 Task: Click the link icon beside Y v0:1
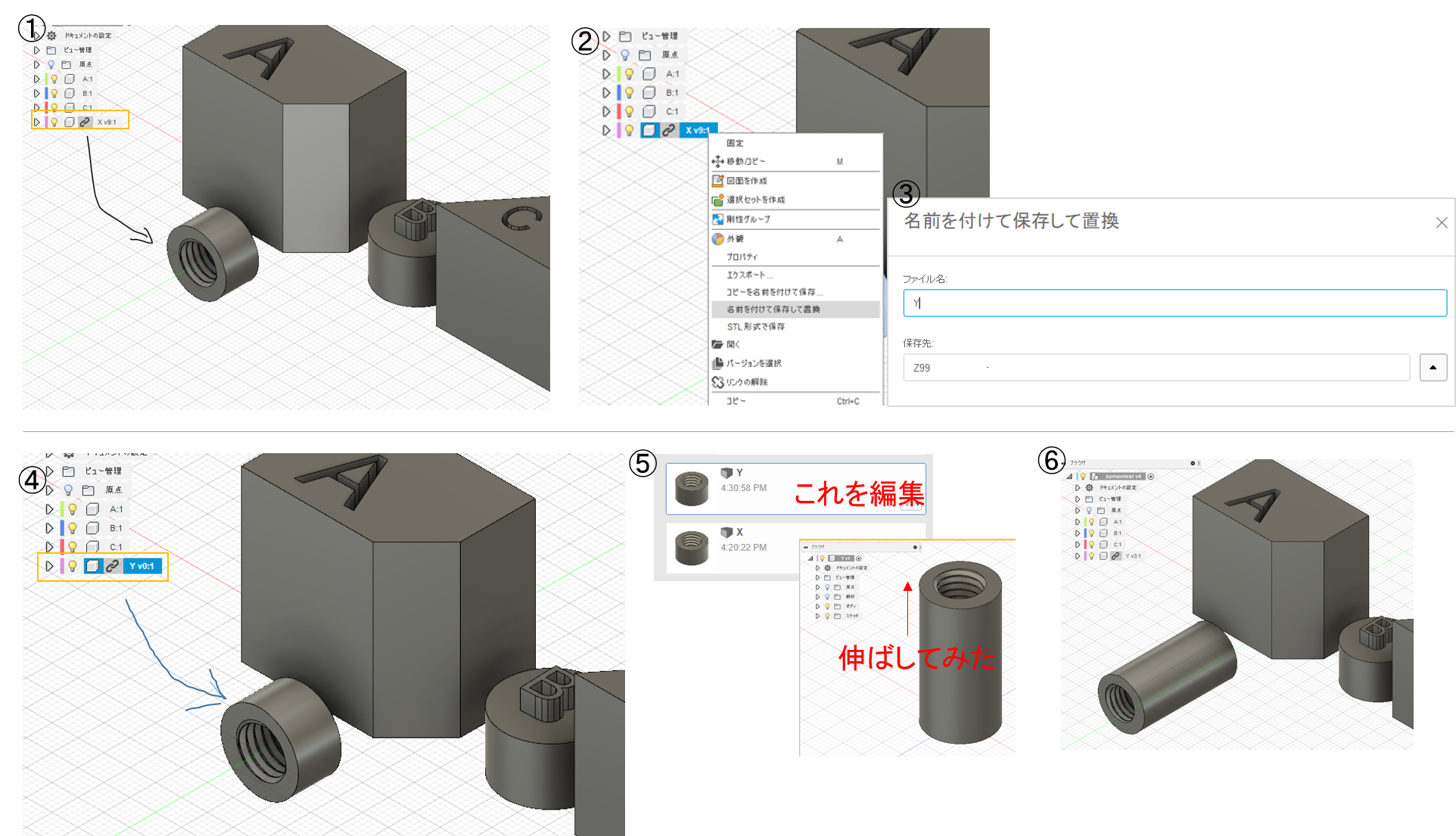112,566
